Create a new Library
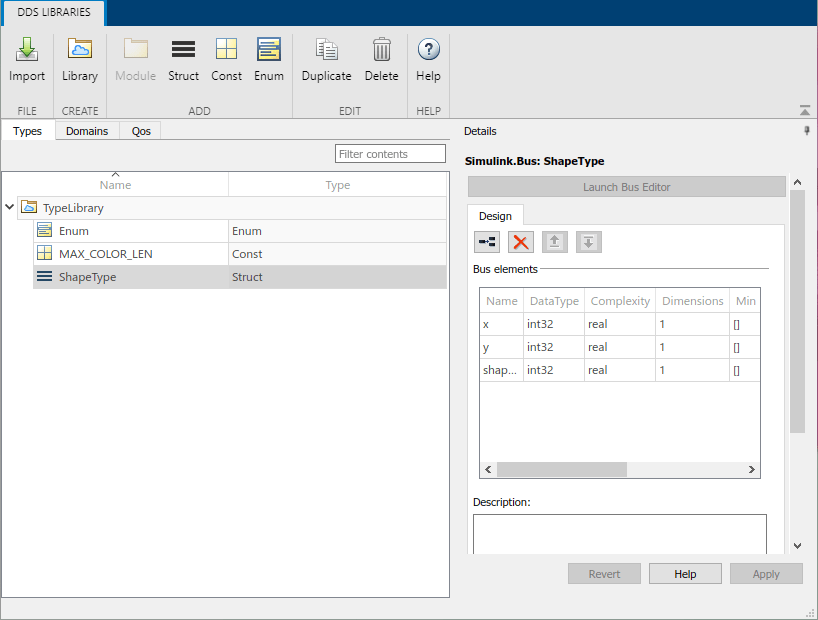This screenshot has width=818, height=620. (80, 59)
